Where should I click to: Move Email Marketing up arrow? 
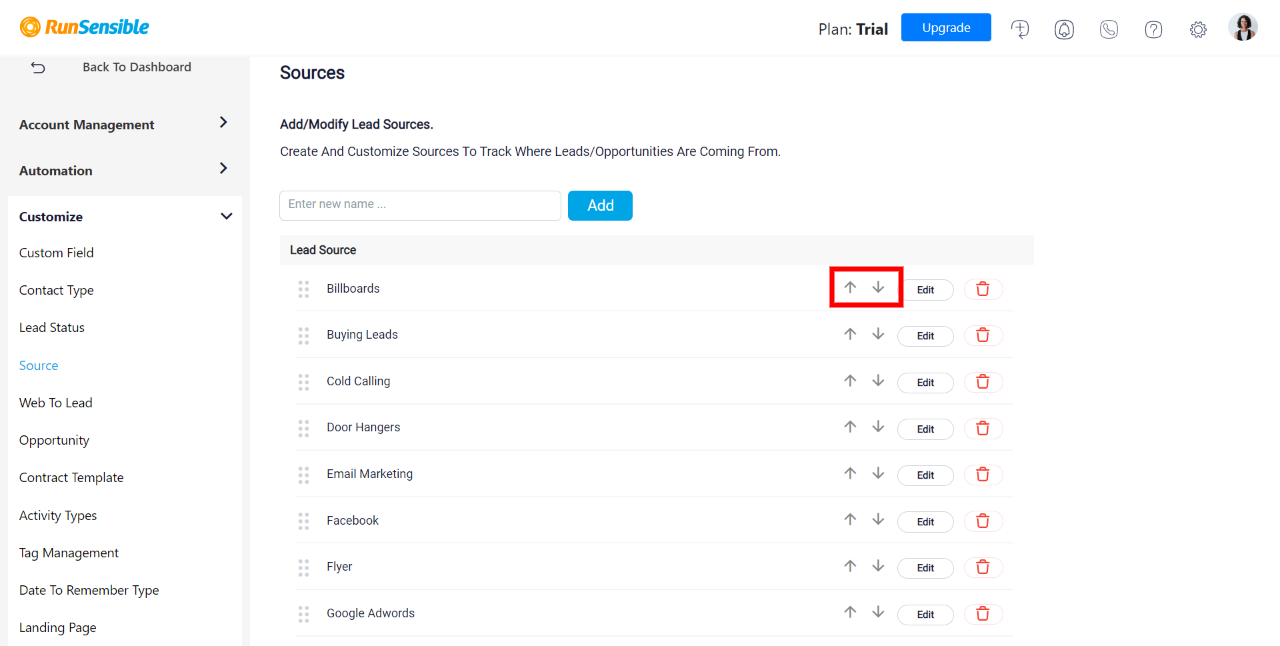850,473
